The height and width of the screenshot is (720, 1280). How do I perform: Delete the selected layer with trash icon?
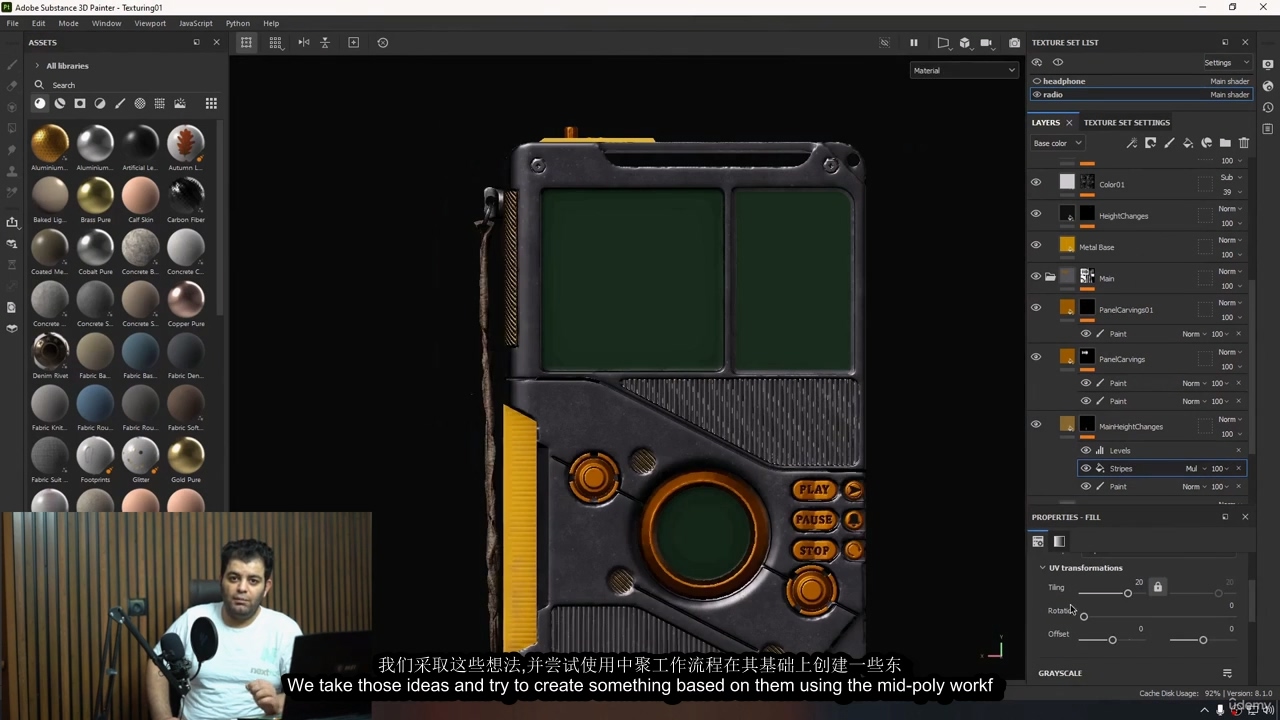[1244, 143]
